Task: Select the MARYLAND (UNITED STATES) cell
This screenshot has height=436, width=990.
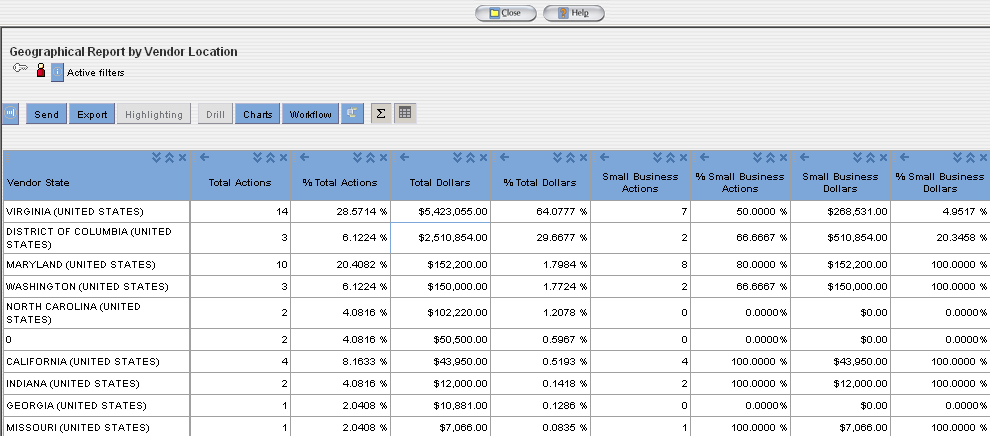Action: point(96,264)
